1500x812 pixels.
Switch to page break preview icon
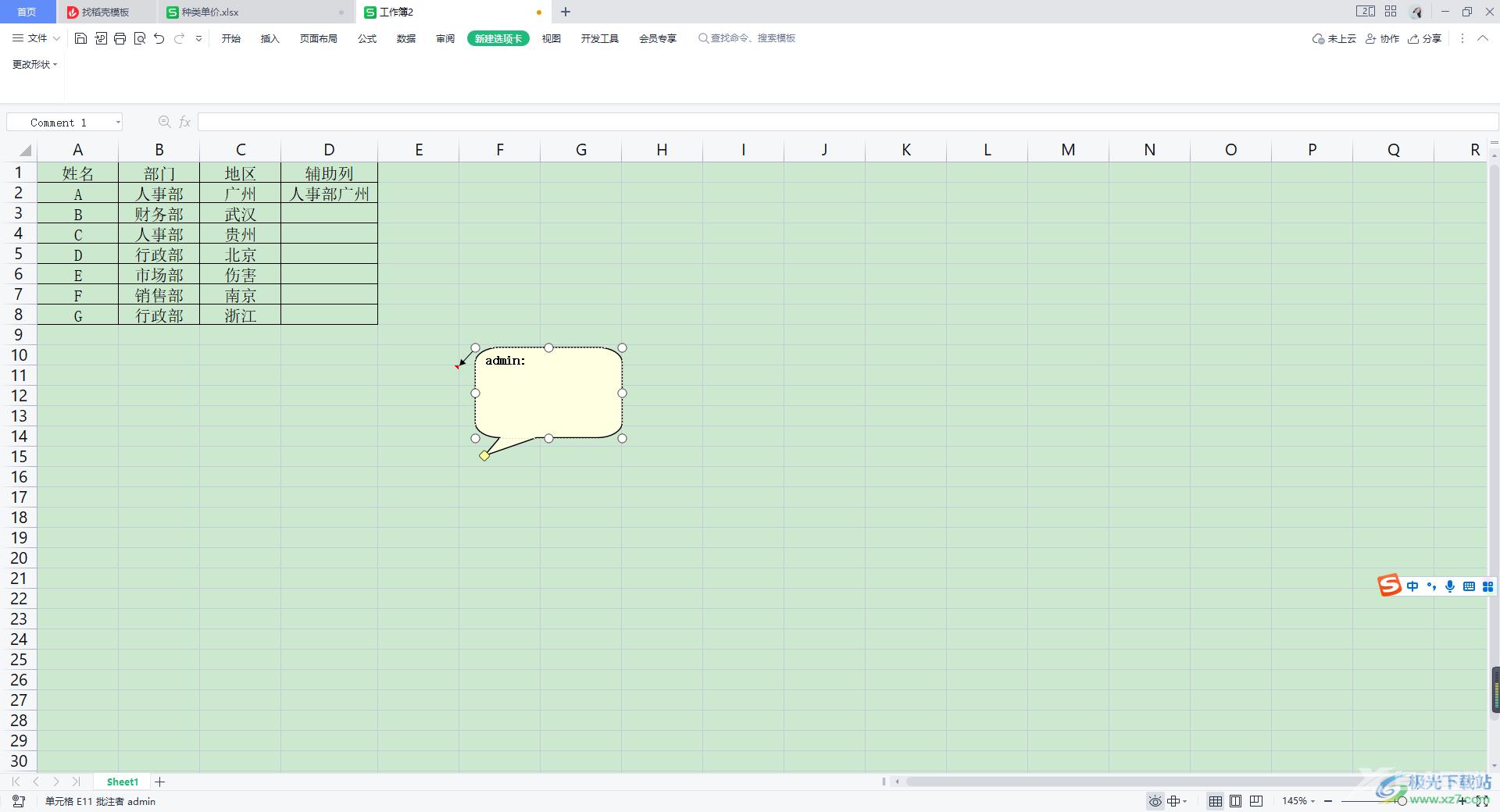pos(1256,801)
